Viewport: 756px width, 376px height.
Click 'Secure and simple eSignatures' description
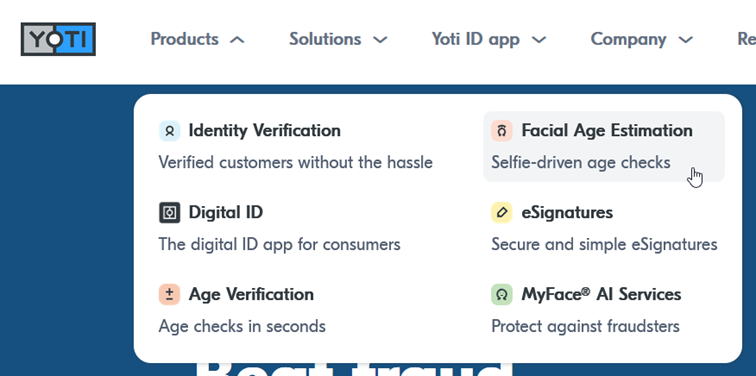pos(604,245)
